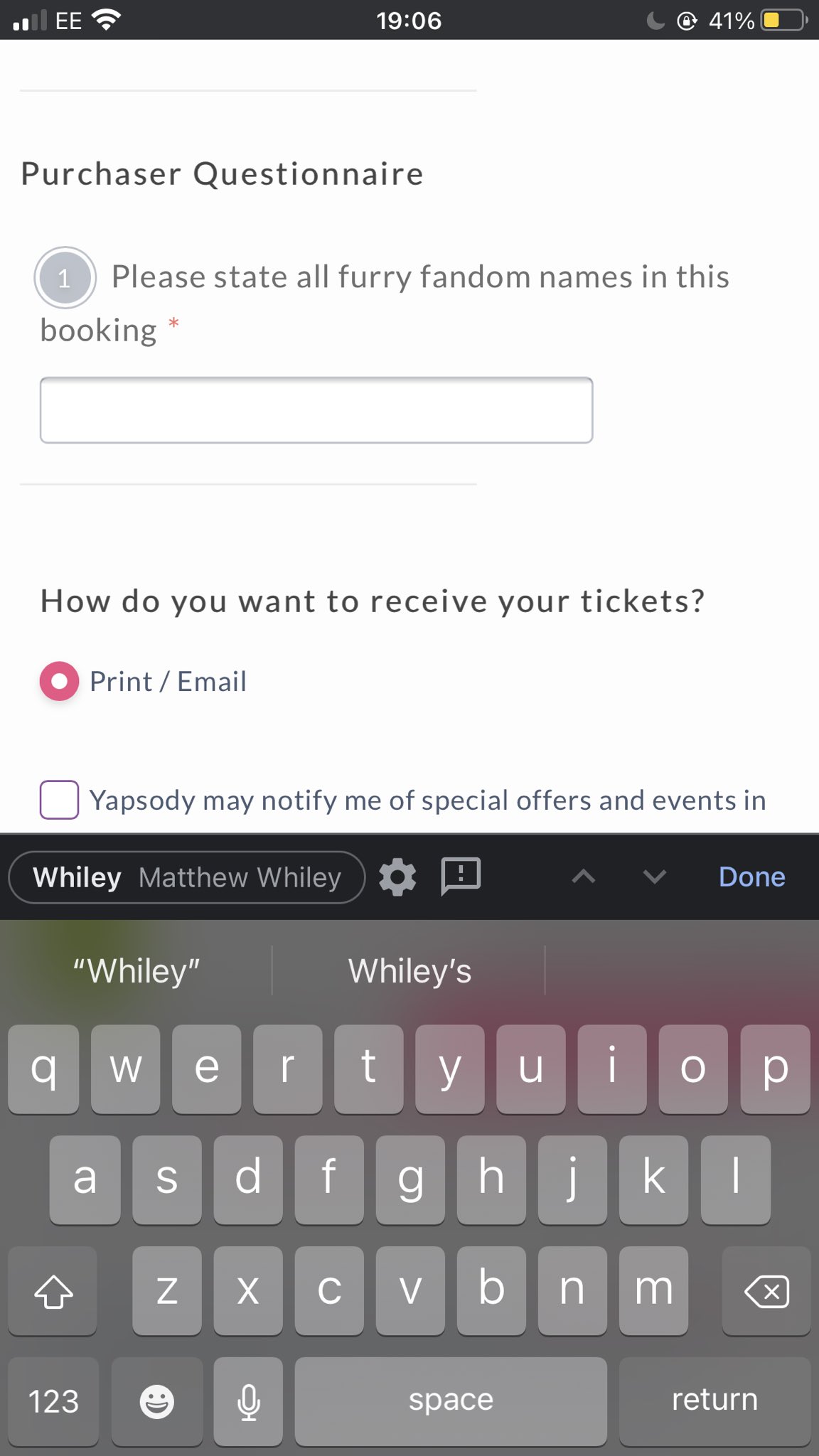Jump to previous field with up chevron
This screenshot has width=819, height=1456.
pos(583,877)
